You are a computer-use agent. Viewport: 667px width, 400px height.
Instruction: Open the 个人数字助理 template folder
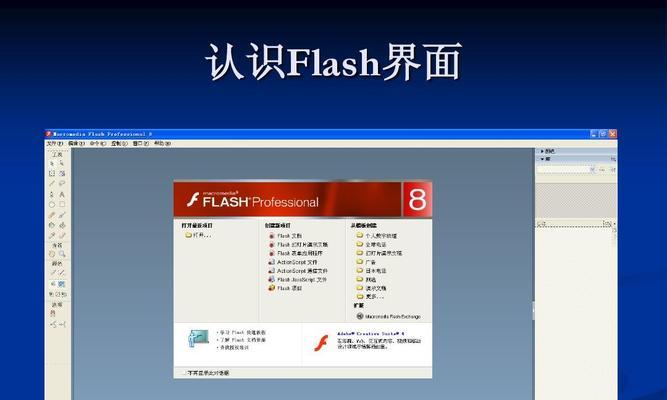click(x=377, y=235)
